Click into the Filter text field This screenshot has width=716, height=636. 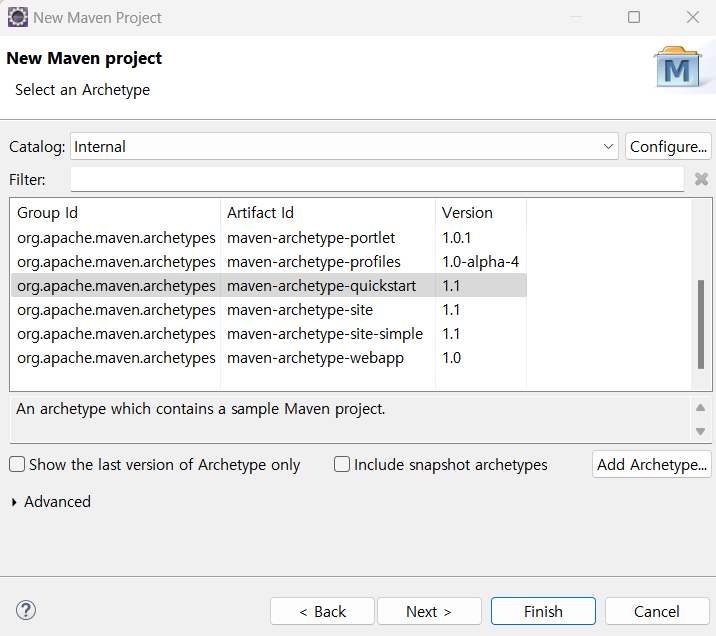tap(377, 179)
